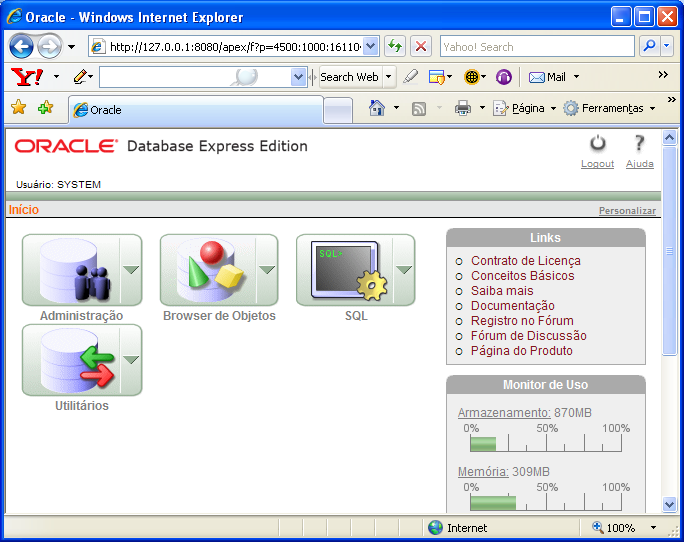Open Registro no Fórum link
The image size is (684, 542).
click(522, 321)
